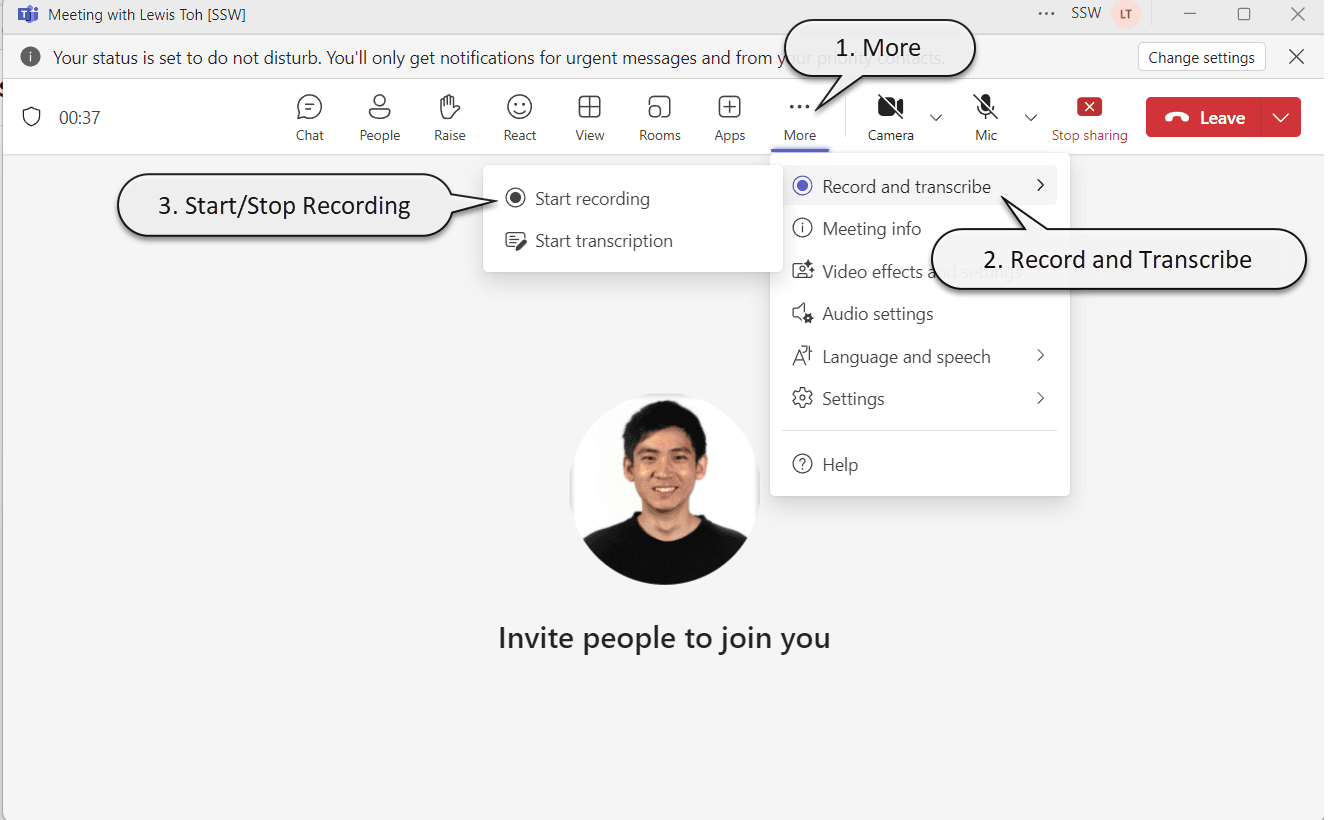Click the LT profile avatar in title bar
The width and height of the screenshot is (1328, 820).
[1126, 14]
